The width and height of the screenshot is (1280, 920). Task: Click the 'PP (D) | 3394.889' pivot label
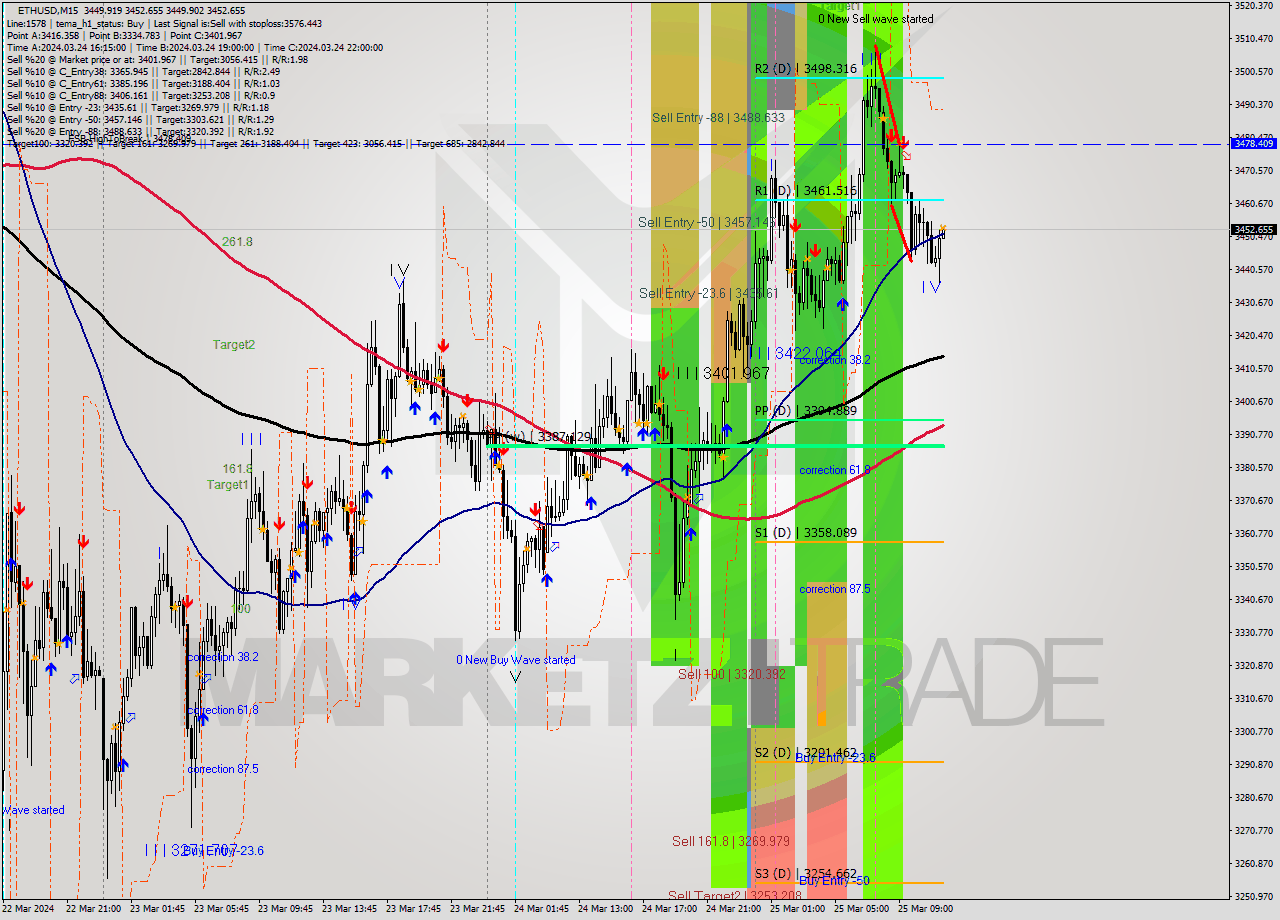pos(805,410)
